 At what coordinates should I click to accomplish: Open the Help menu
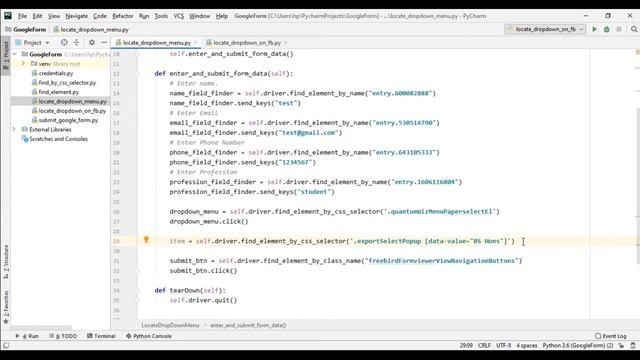(x=222, y=16)
